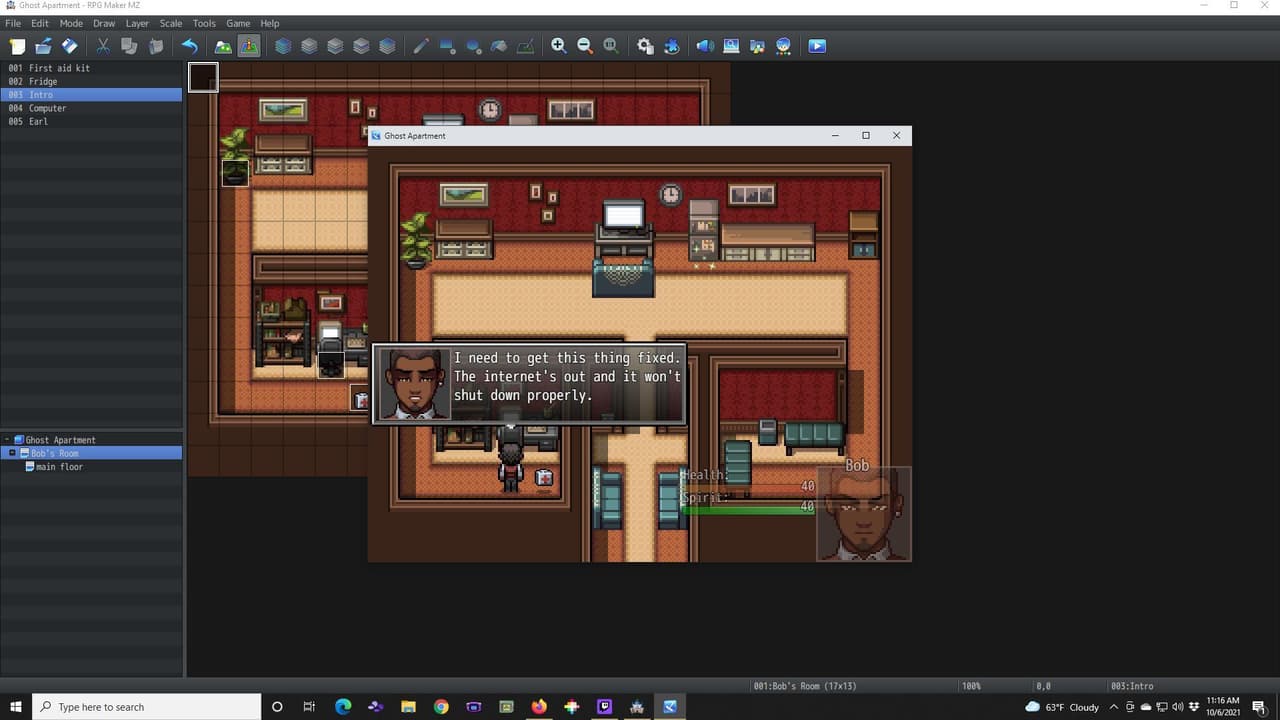This screenshot has height=720, width=1280.
Task: Open the Layer menu
Action: pos(137,23)
